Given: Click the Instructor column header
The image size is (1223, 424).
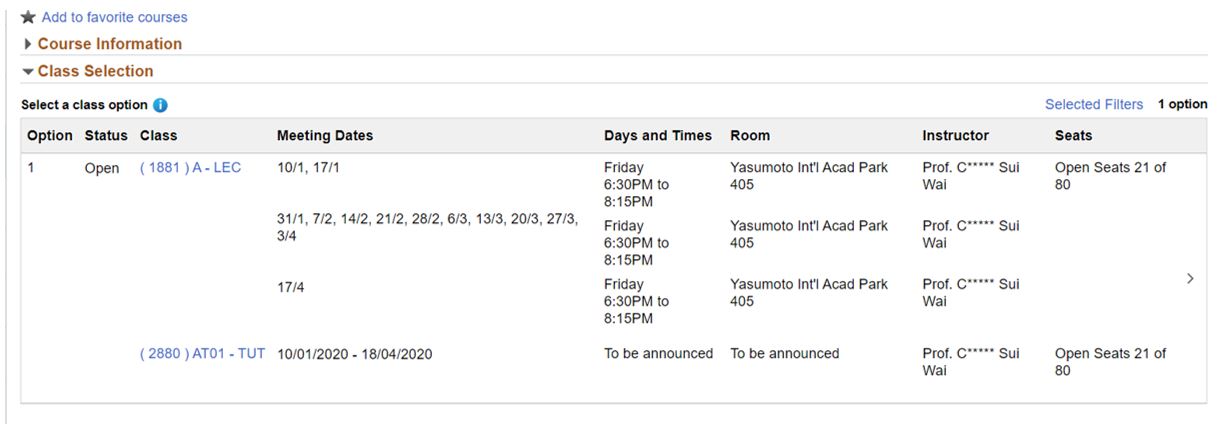Looking at the screenshot, I should tap(955, 135).
